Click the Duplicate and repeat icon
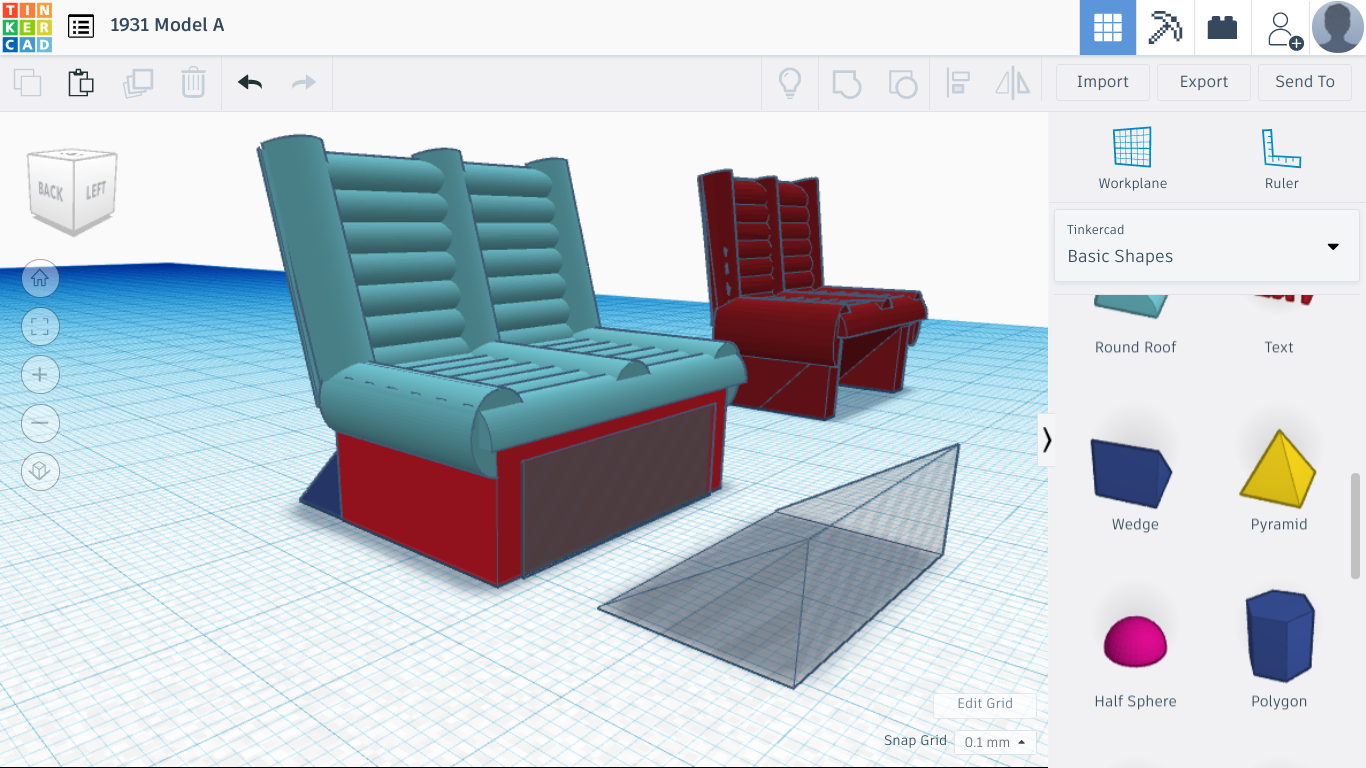The width and height of the screenshot is (1366, 768). (138, 82)
